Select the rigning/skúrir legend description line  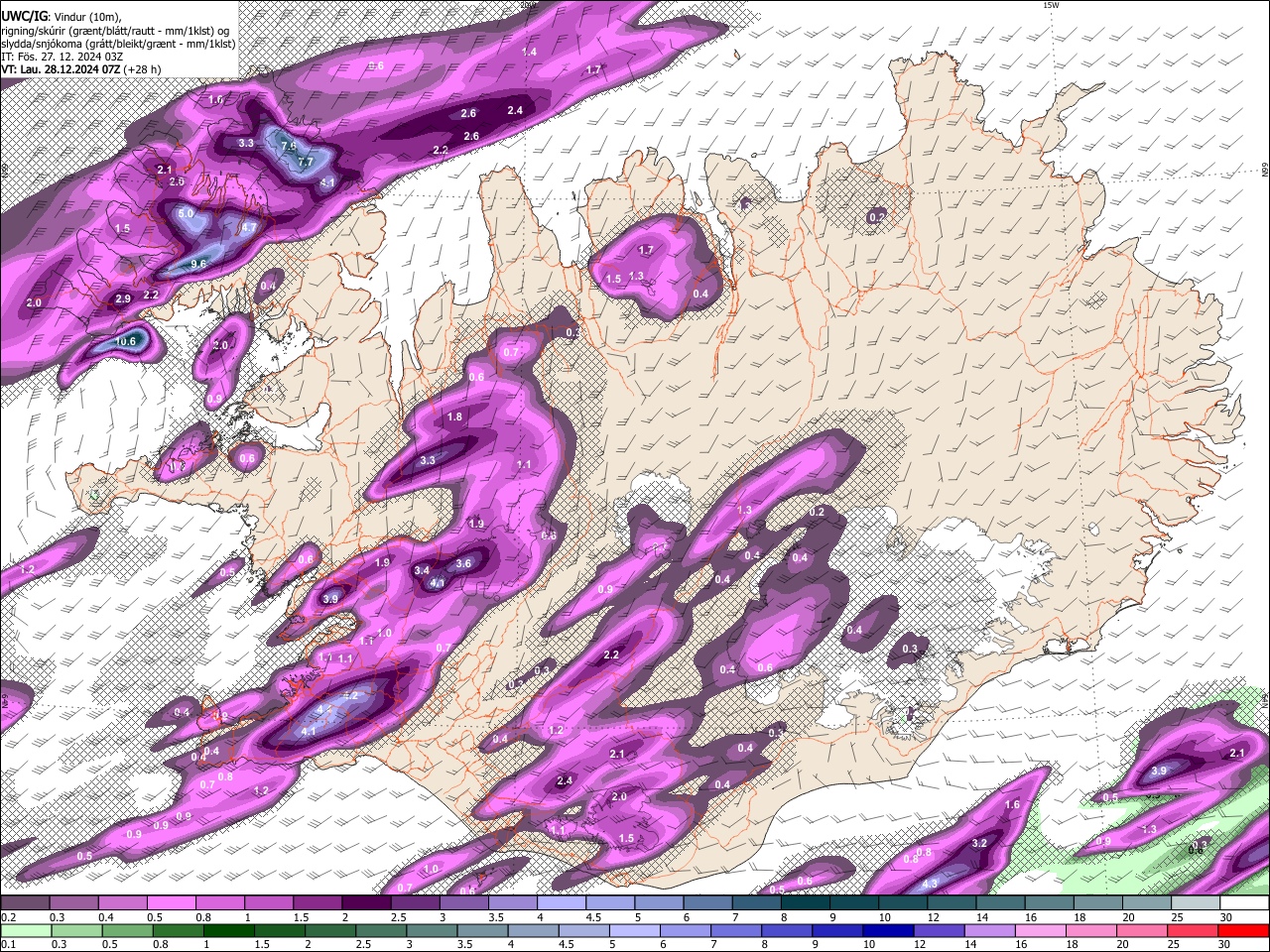tap(115, 30)
